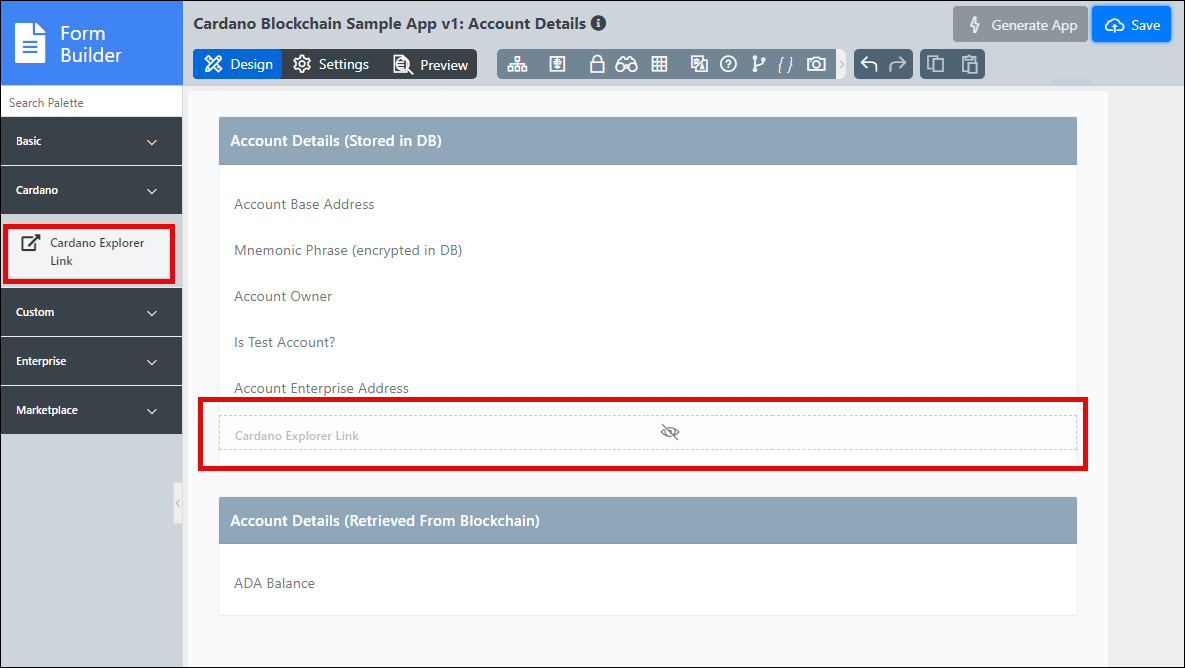Open the Settings tab
The height and width of the screenshot is (668, 1185).
[x=331, y=64]
